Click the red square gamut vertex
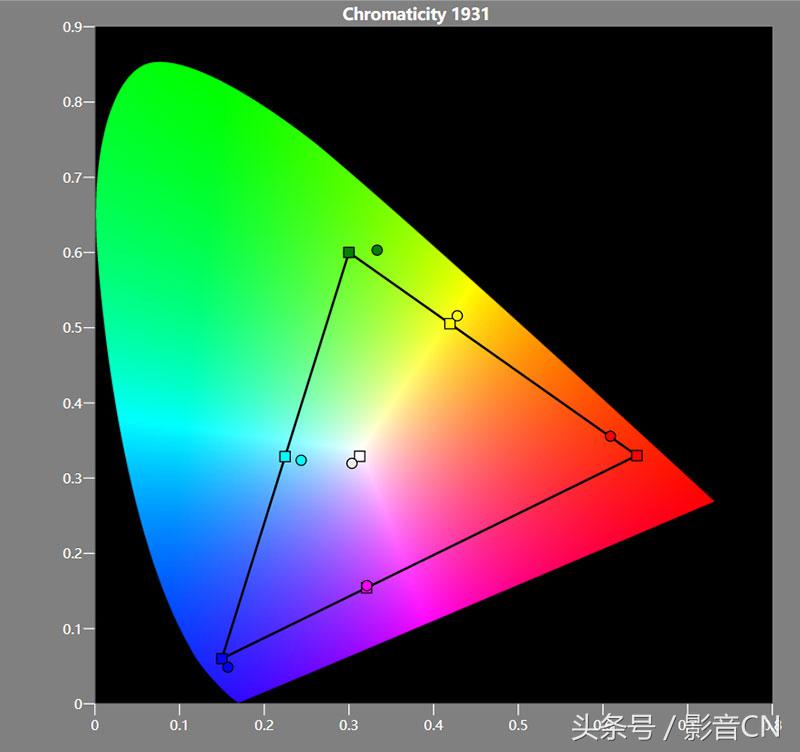 tap(637, 456)
